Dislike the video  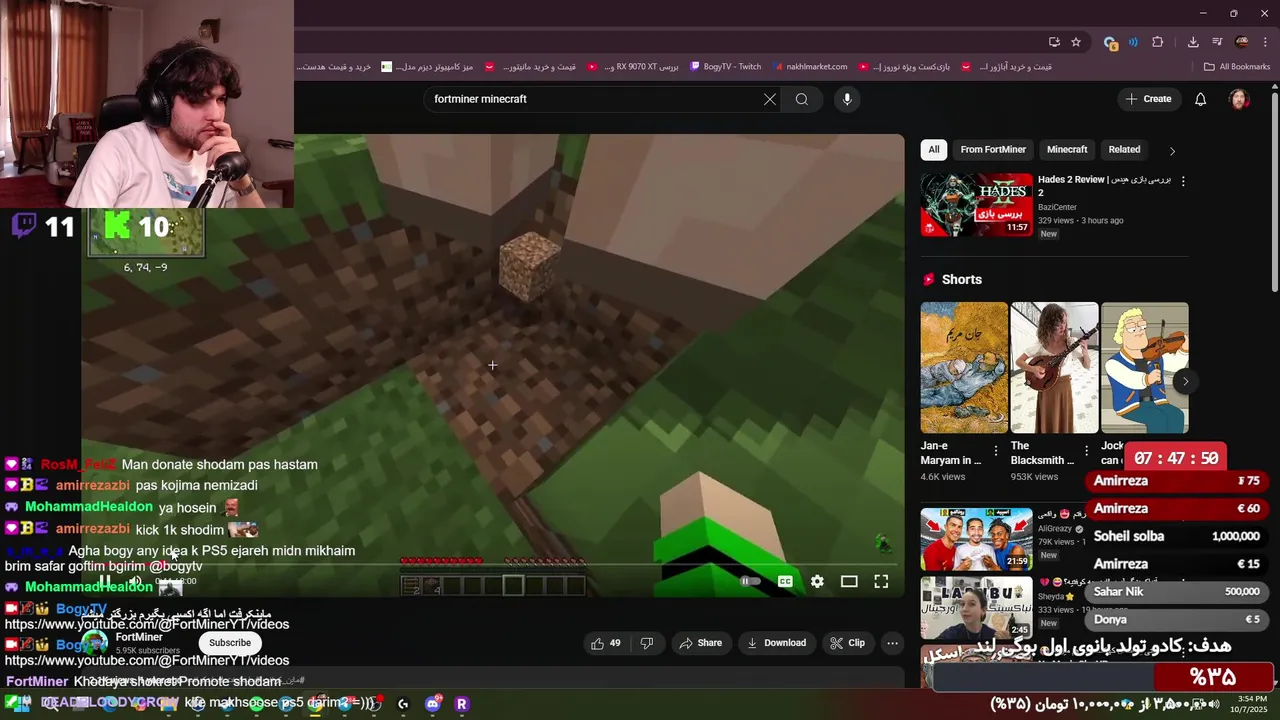(647, 643)
